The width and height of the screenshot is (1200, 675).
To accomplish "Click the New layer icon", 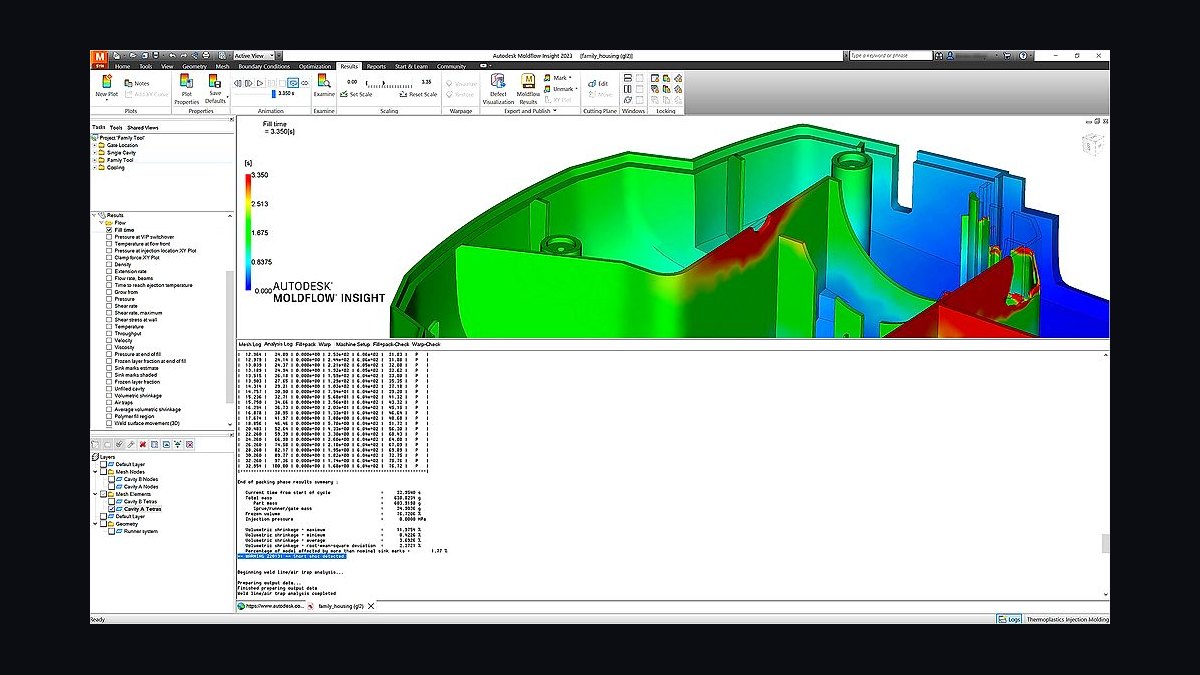I will (96, 444).
